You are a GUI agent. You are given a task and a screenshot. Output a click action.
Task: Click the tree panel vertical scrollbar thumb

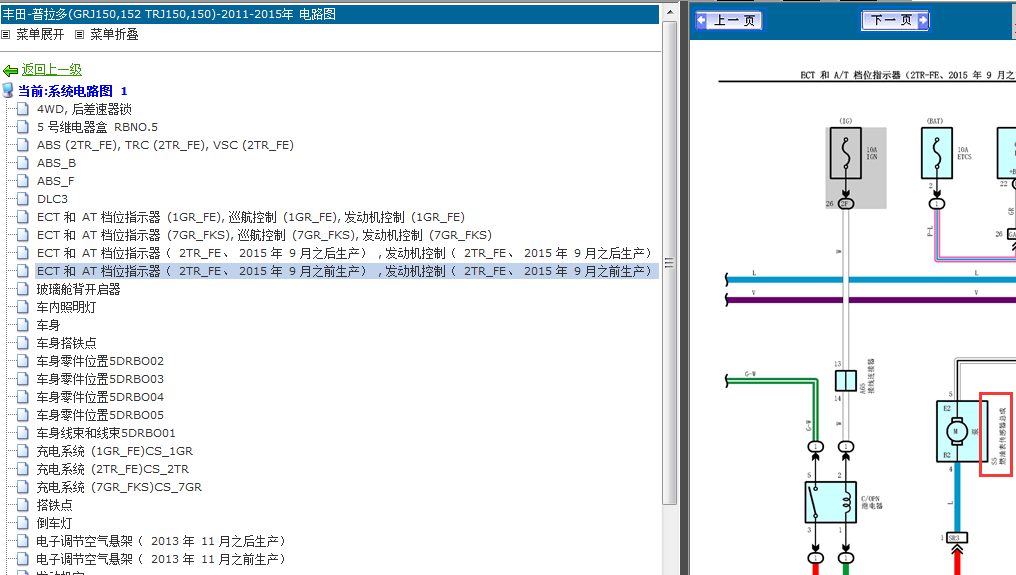click(x=669, y=263)
